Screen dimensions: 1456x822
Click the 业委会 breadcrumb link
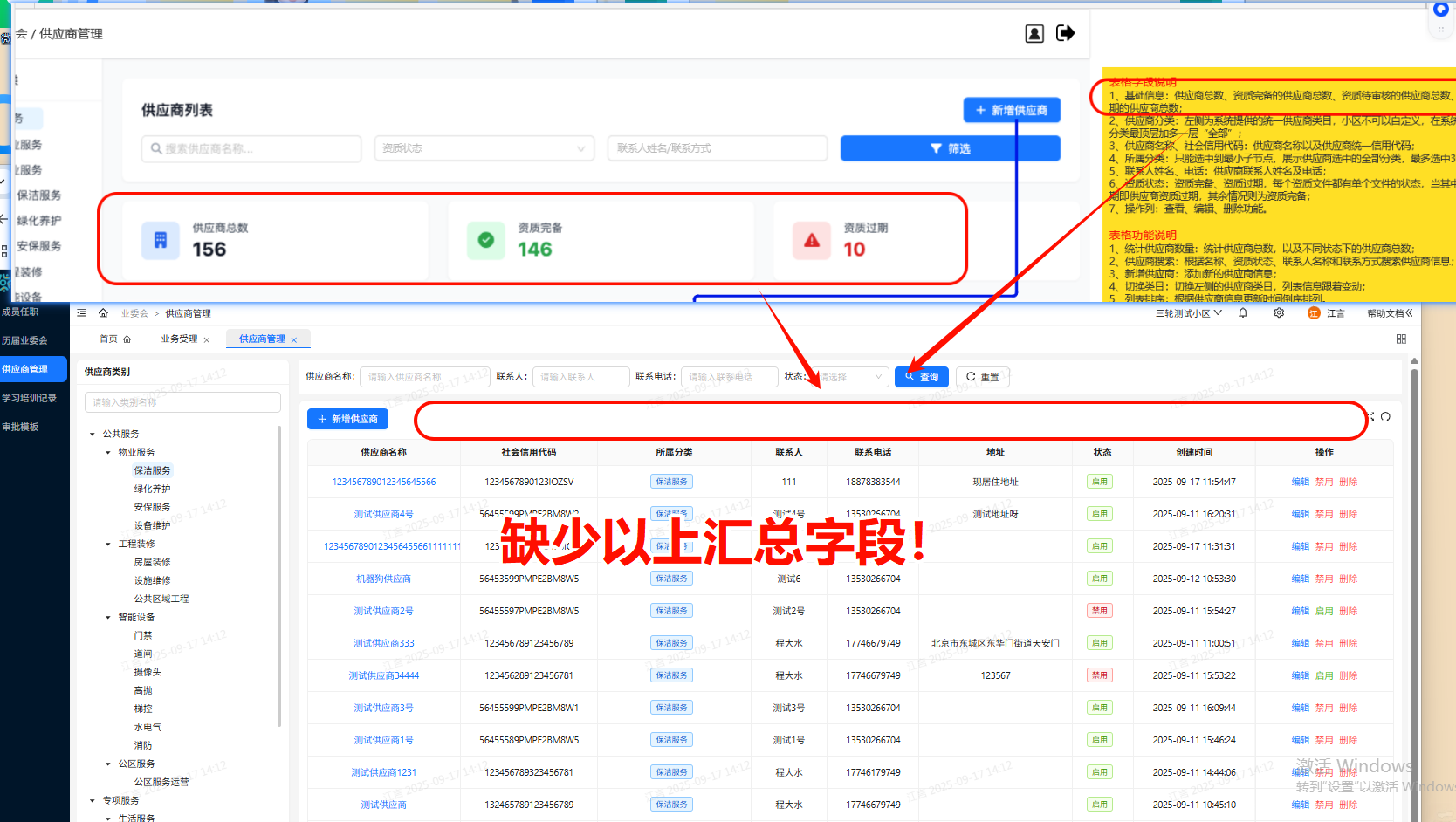(134, 313)
